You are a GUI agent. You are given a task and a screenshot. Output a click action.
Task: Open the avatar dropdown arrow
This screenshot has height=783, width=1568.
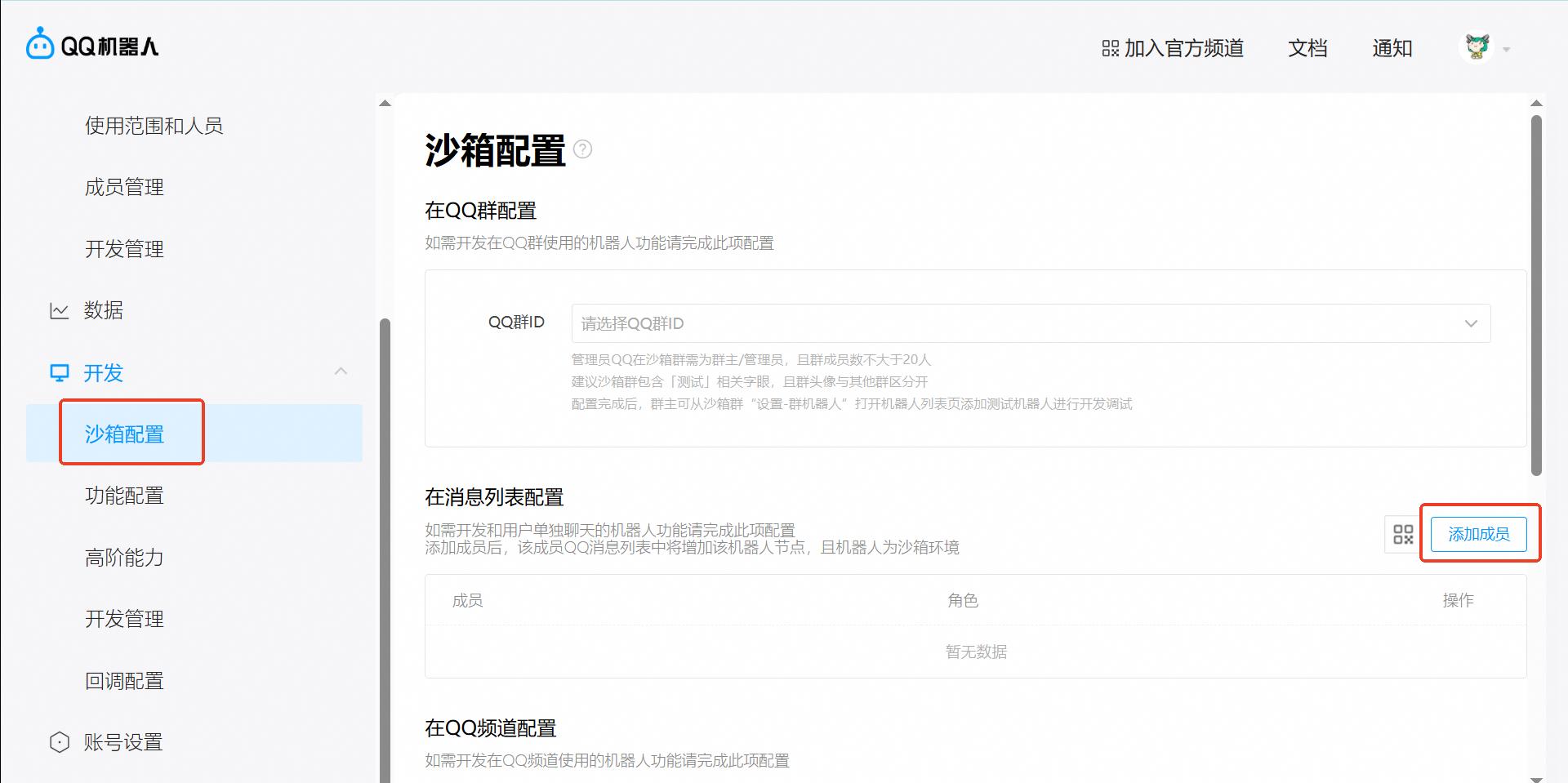click(x=1507, y=48)
